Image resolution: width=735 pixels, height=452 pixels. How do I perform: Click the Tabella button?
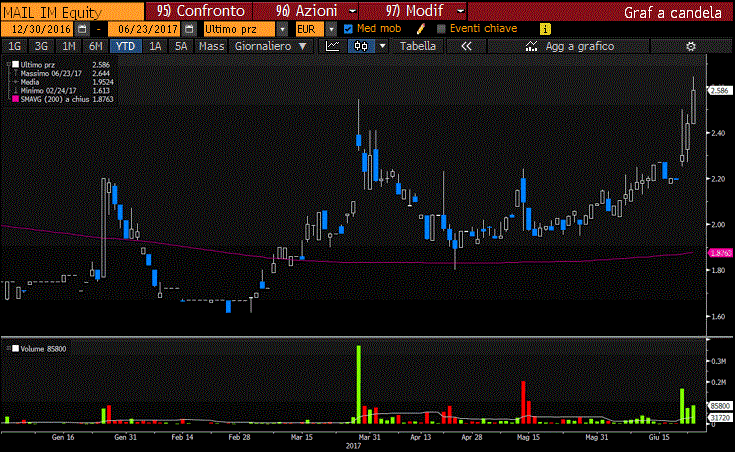click(x=417, y=46)
